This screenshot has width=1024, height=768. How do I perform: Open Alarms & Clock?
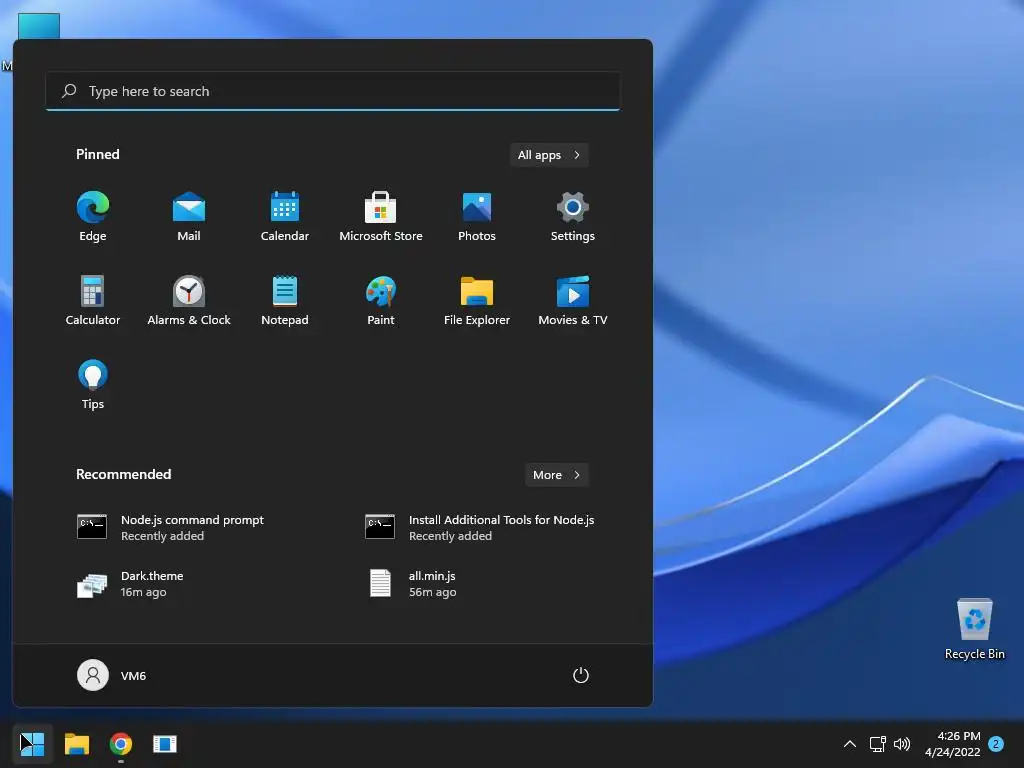189,300
